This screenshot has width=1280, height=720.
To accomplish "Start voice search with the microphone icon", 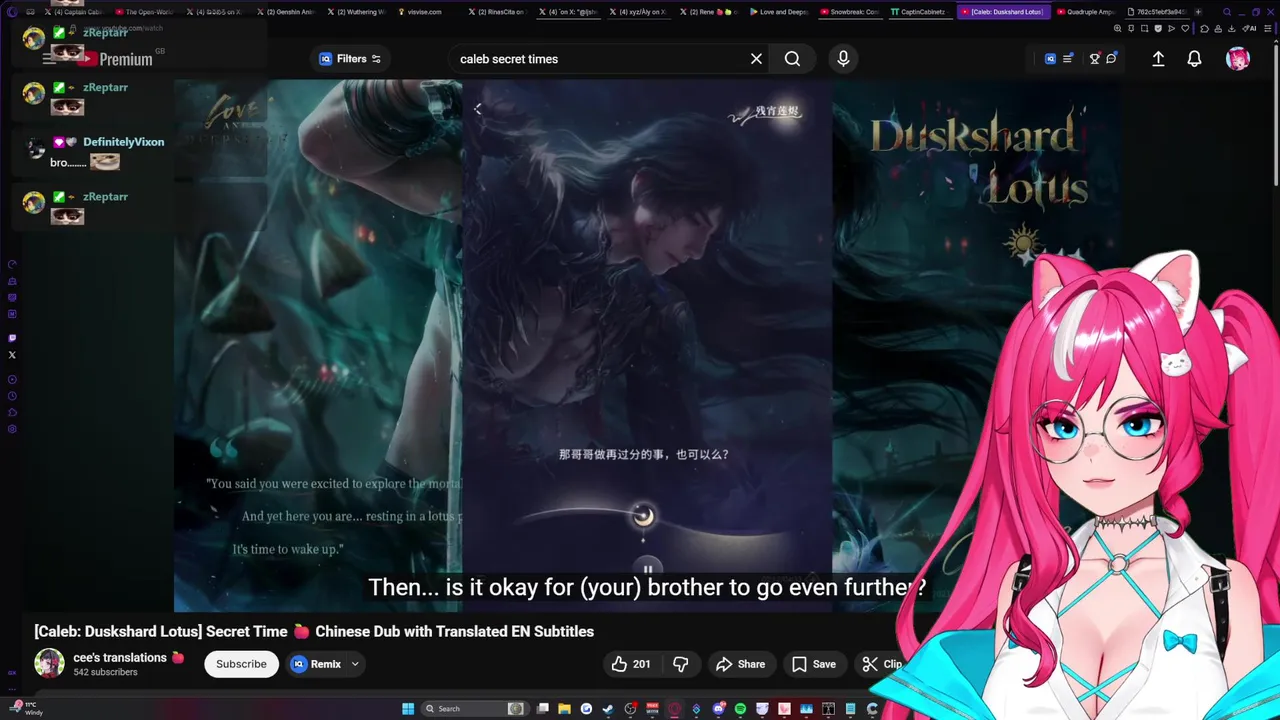I will 843,59.
